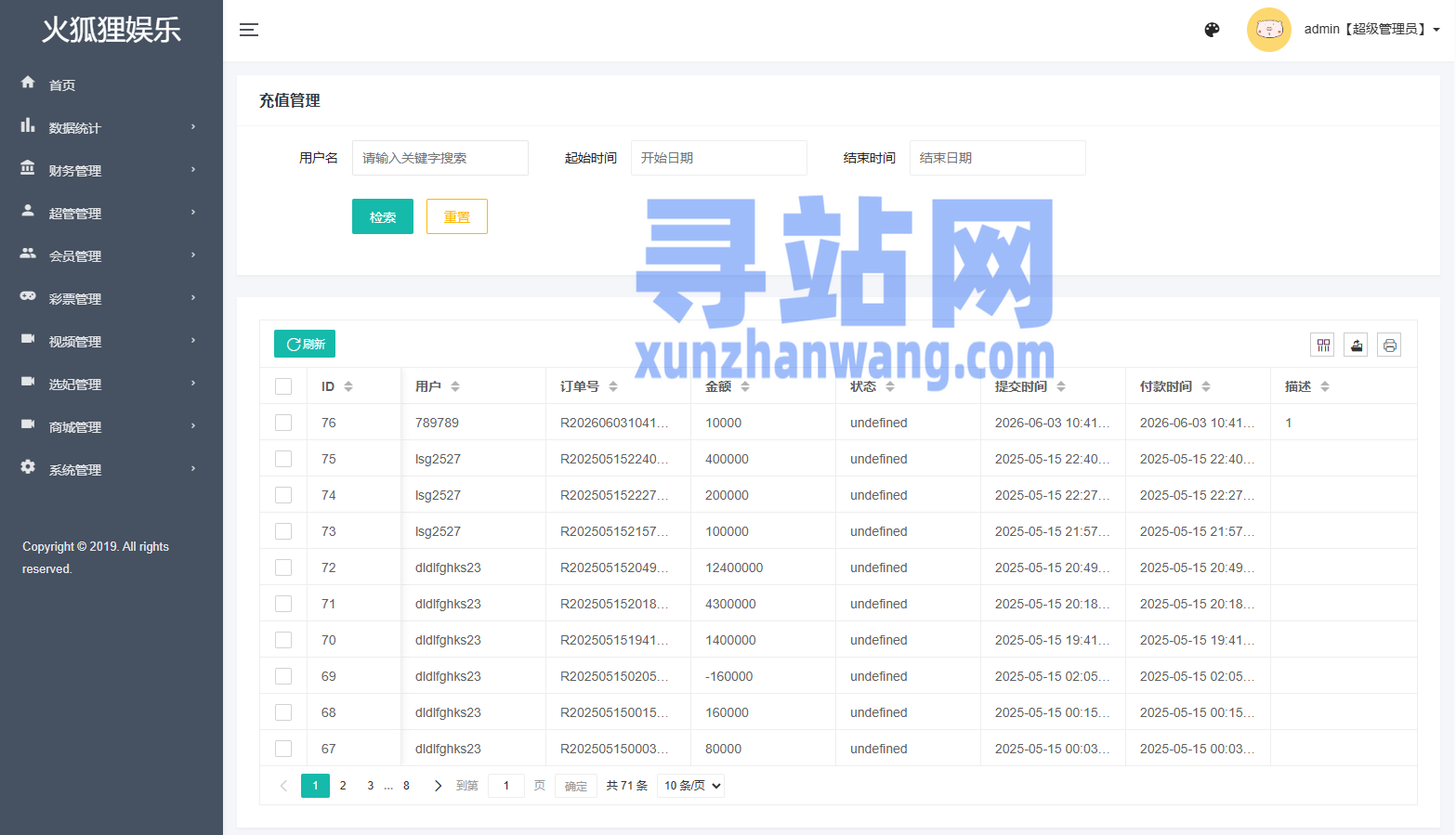The height and width of the screenshot is (835, 1456).
Task: Open the 首页 menu item
Action: point(111,85)
